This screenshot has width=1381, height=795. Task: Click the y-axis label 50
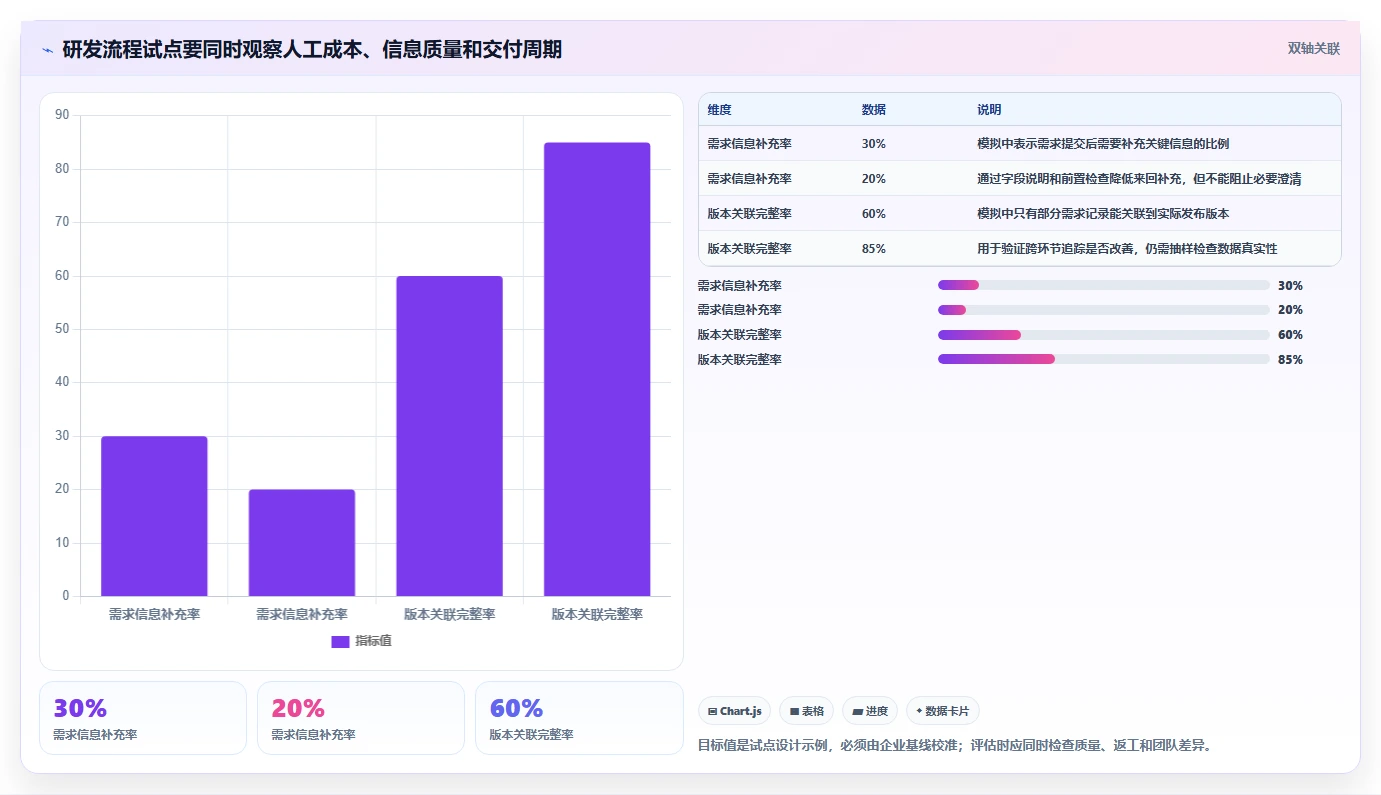tap(62, 329)
